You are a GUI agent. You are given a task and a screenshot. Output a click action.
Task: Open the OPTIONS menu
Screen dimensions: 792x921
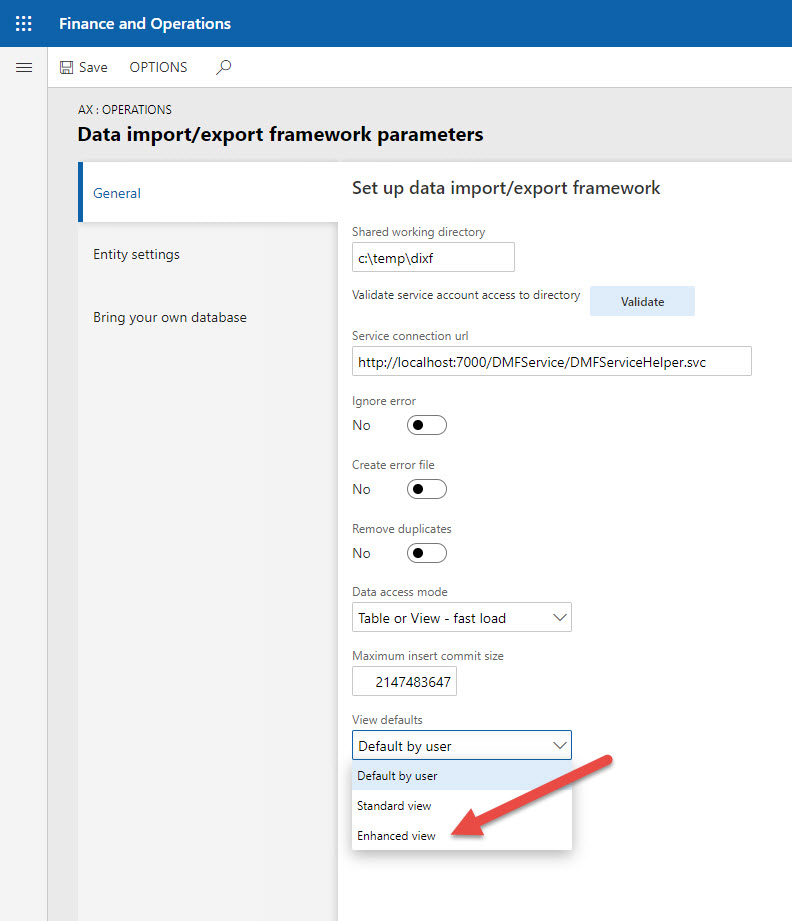click(x=158, y=68)
